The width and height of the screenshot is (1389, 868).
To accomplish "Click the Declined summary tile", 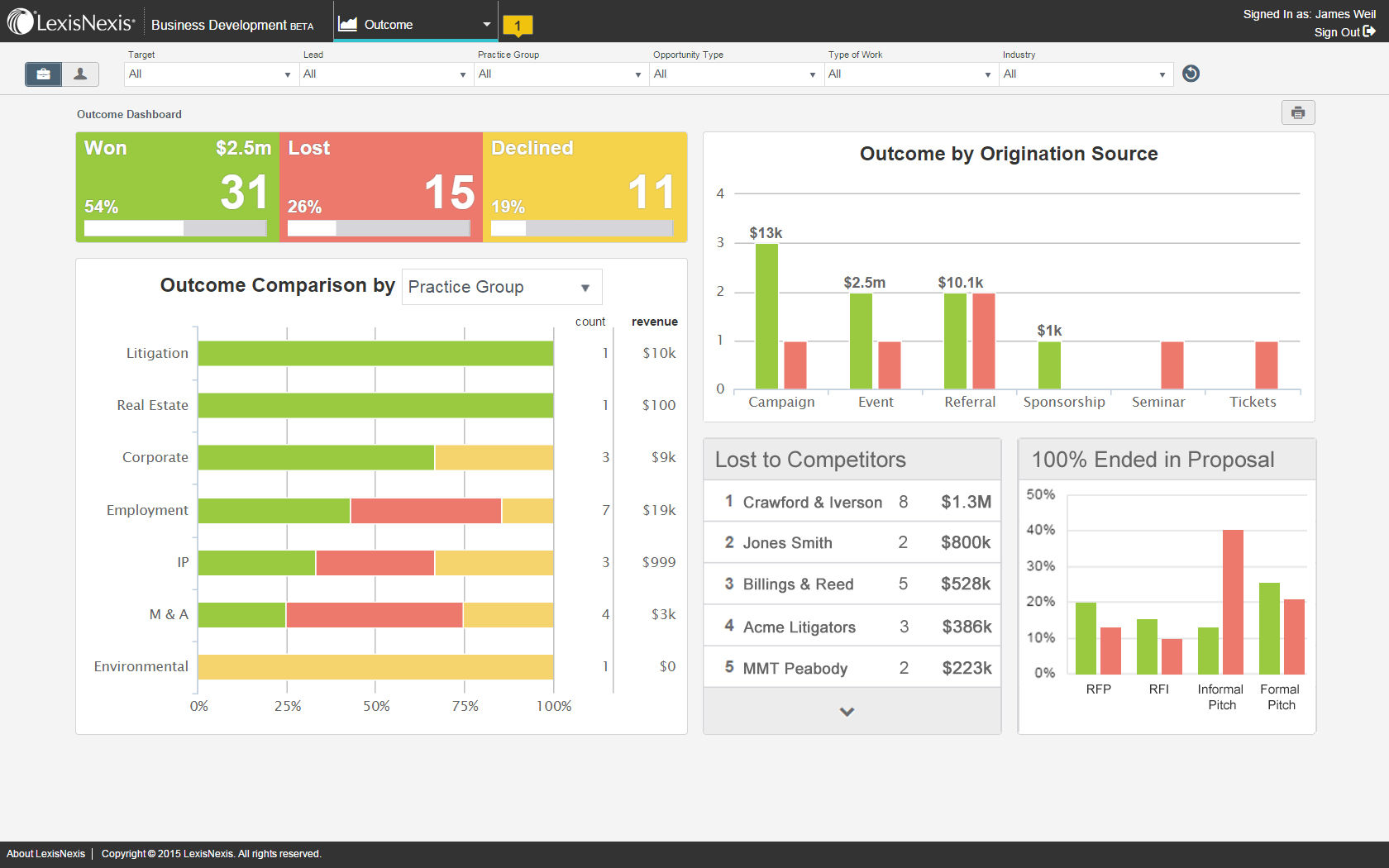I will click(585, 187).
